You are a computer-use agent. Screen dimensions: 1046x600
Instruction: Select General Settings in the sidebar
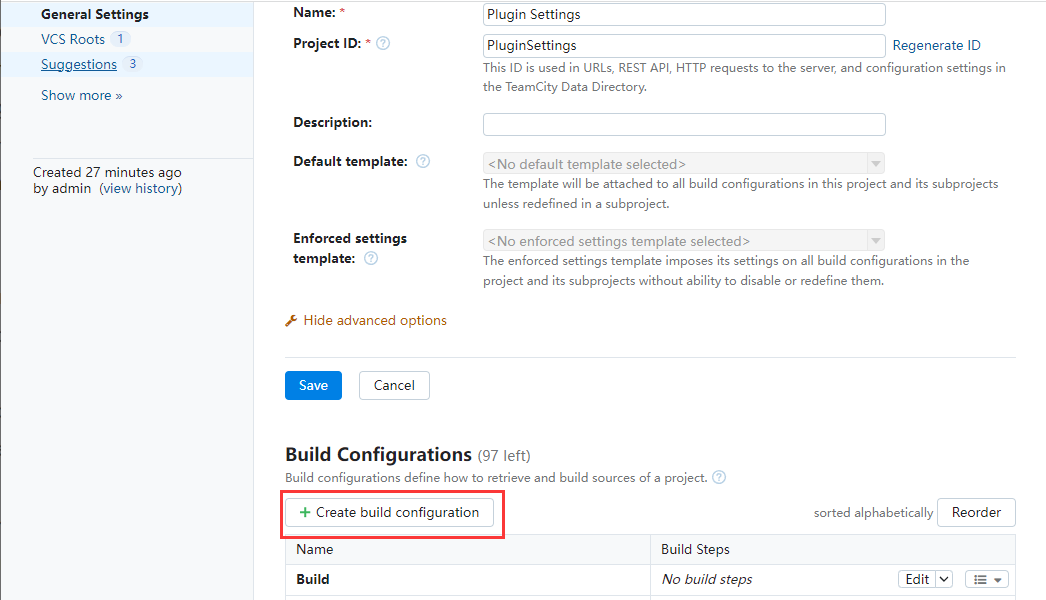(x=95, y=15)
